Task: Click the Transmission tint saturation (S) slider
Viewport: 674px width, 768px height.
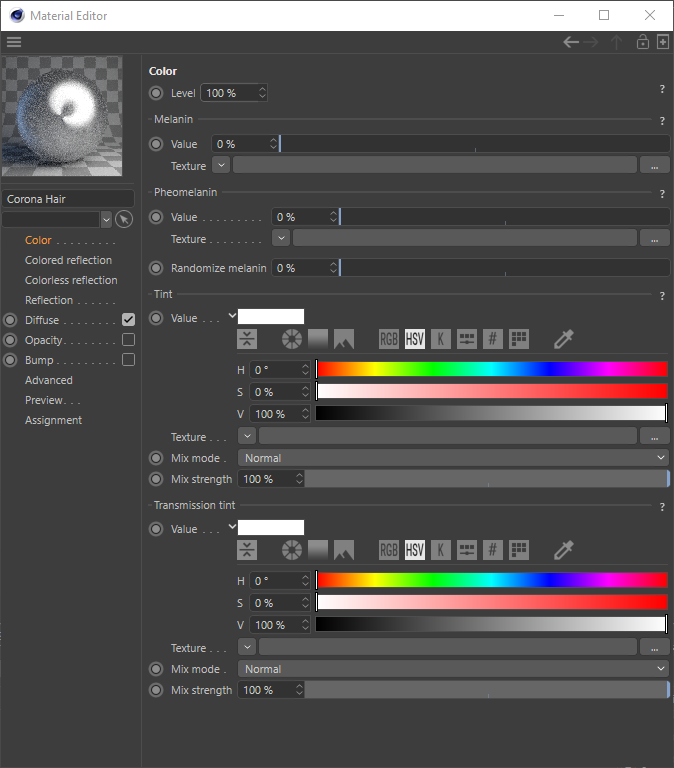Action: pos(492,602)
